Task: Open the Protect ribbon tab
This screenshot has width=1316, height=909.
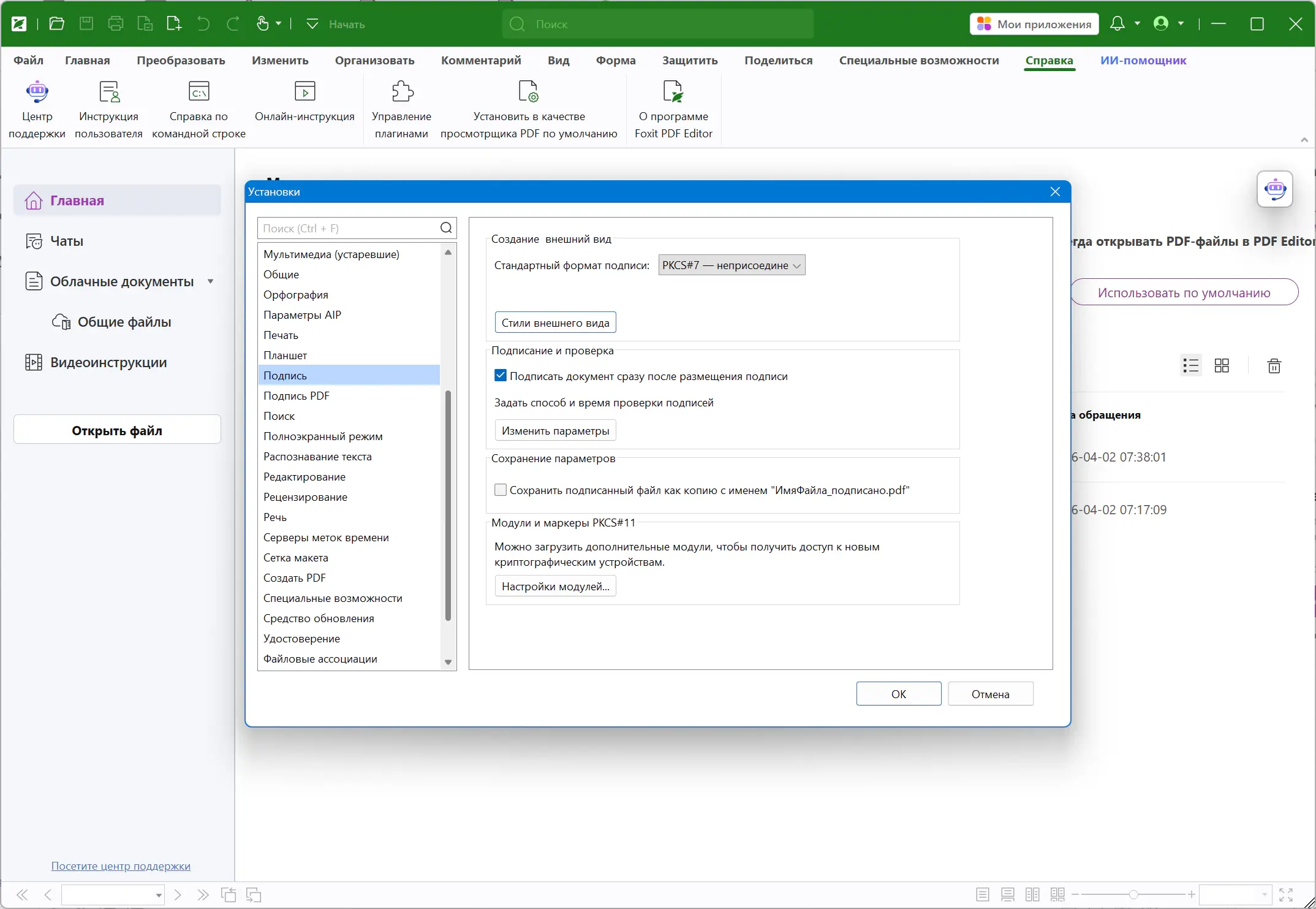Action: click(689, 60)
